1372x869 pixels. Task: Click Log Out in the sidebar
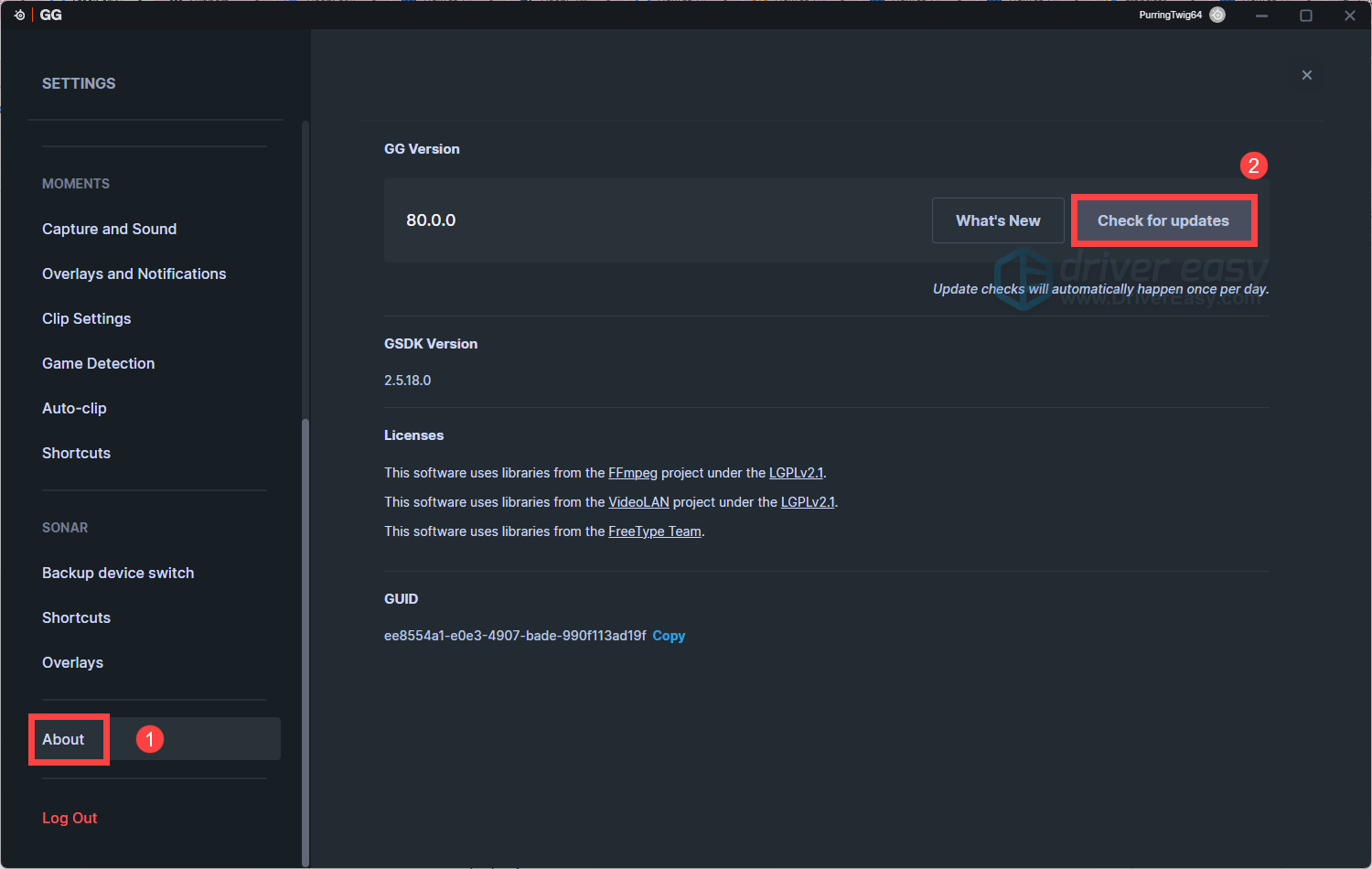[70, 818]
